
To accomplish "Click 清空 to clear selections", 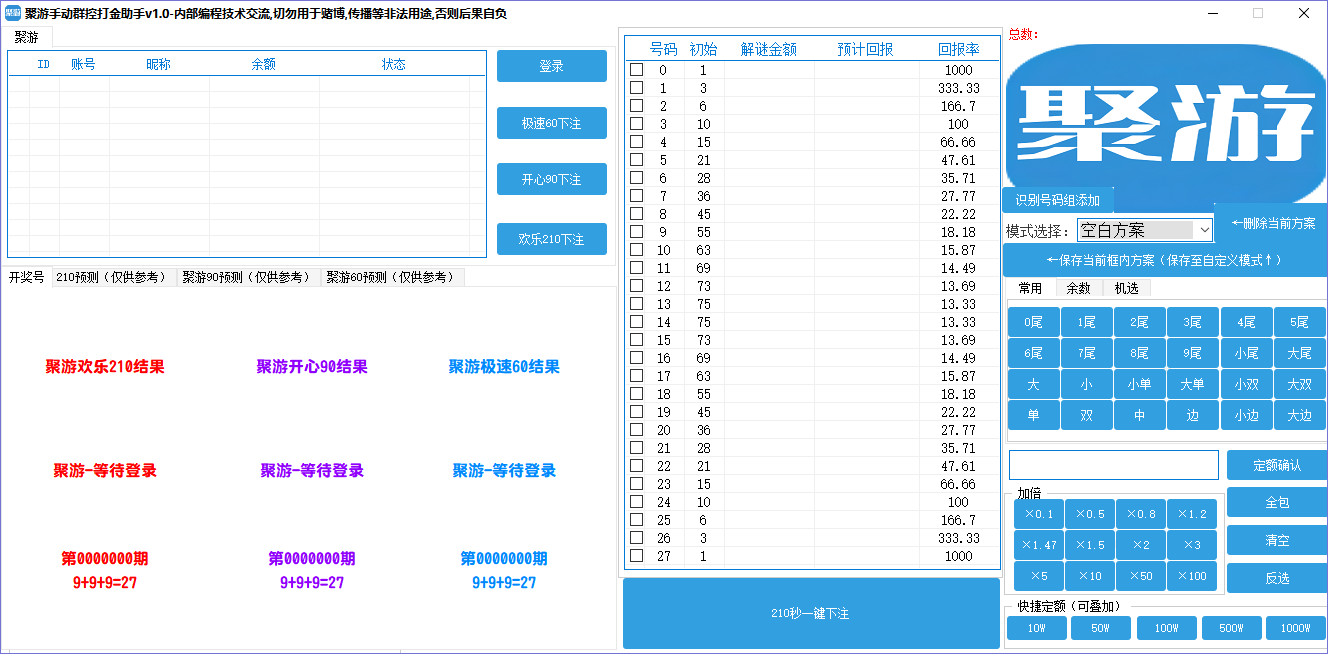I will coord(1276,540).
